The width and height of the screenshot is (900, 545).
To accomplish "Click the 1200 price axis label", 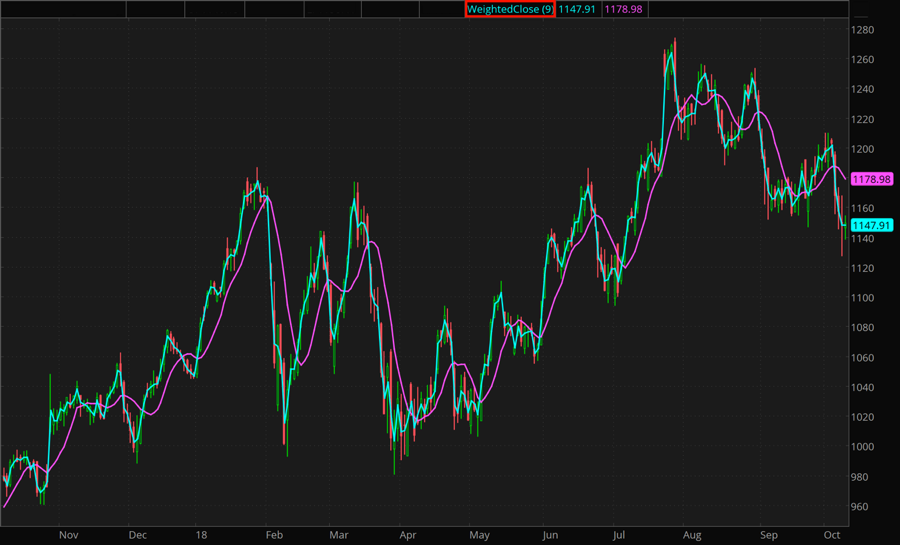I will point(861,149).
